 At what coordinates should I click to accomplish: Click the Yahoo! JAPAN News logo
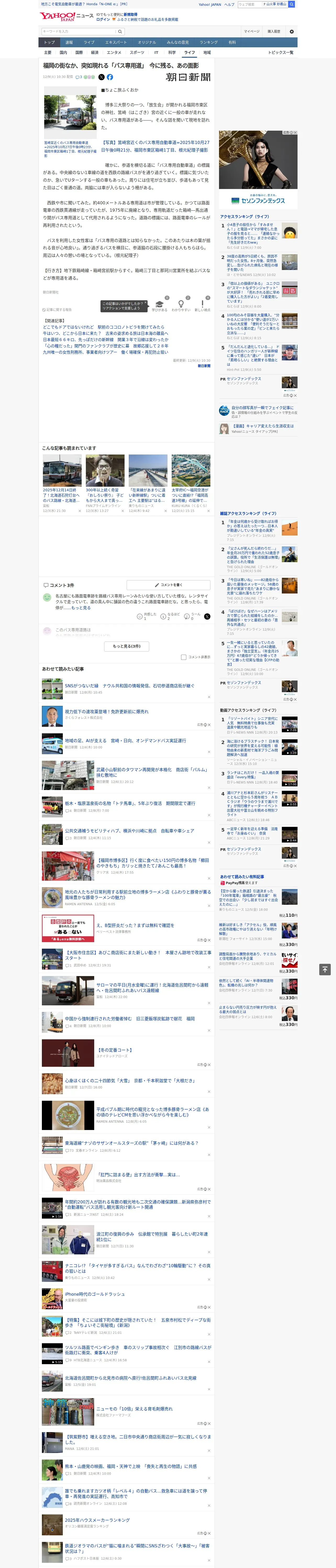click(x=66, y=16)
